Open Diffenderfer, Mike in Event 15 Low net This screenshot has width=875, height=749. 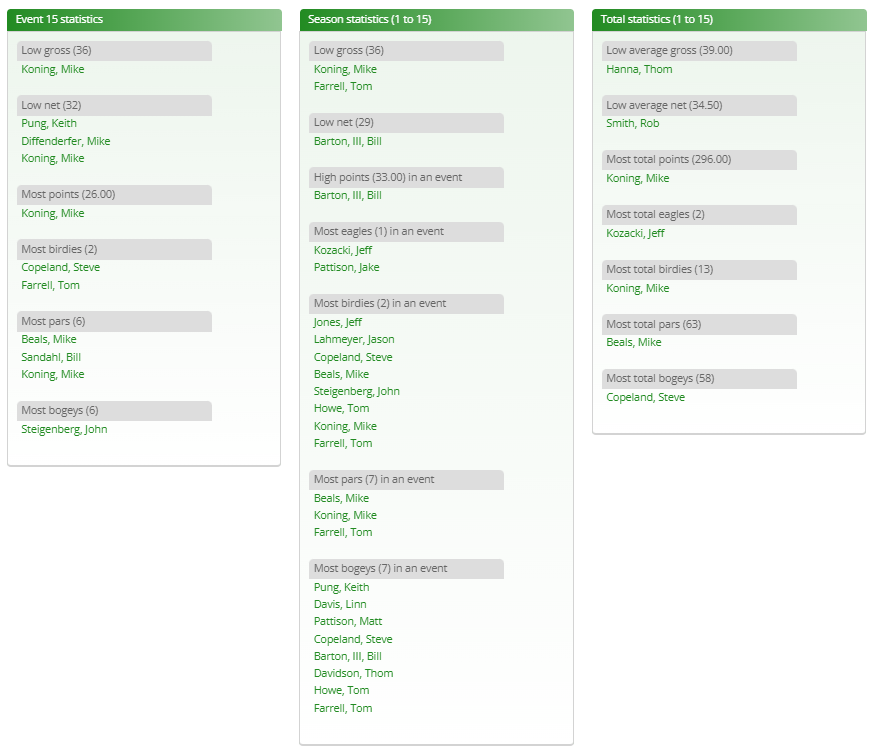click(x=65, y=141)
